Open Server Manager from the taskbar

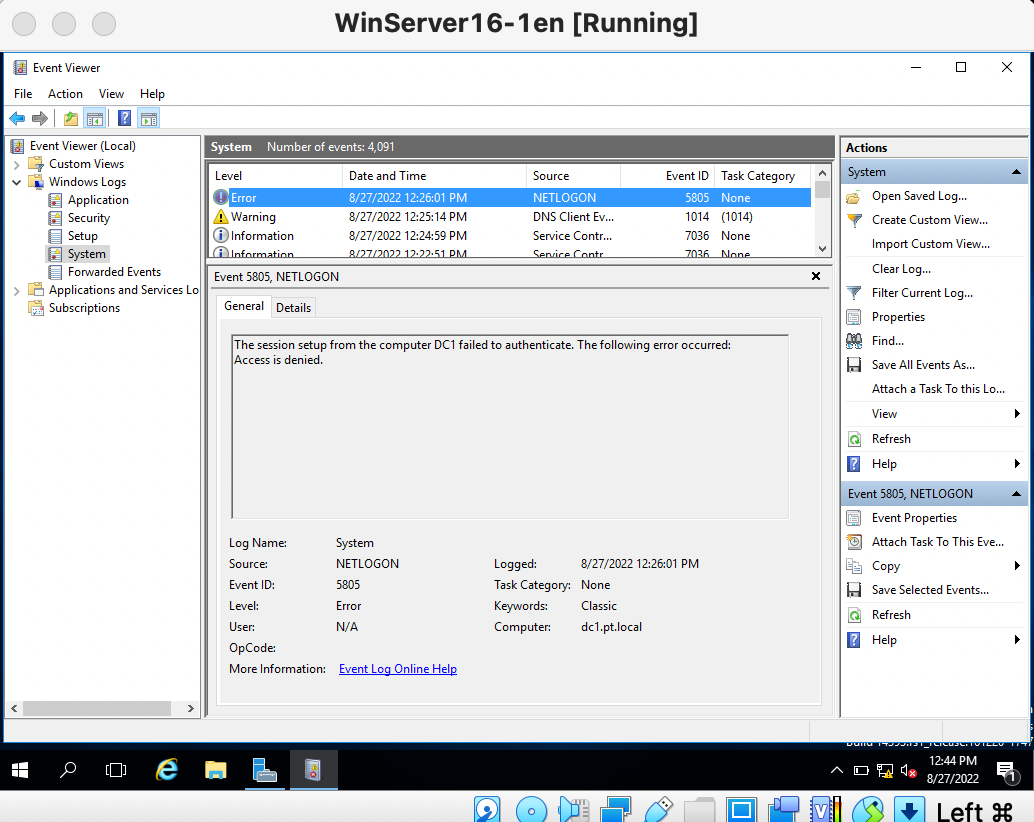point(264,769)
